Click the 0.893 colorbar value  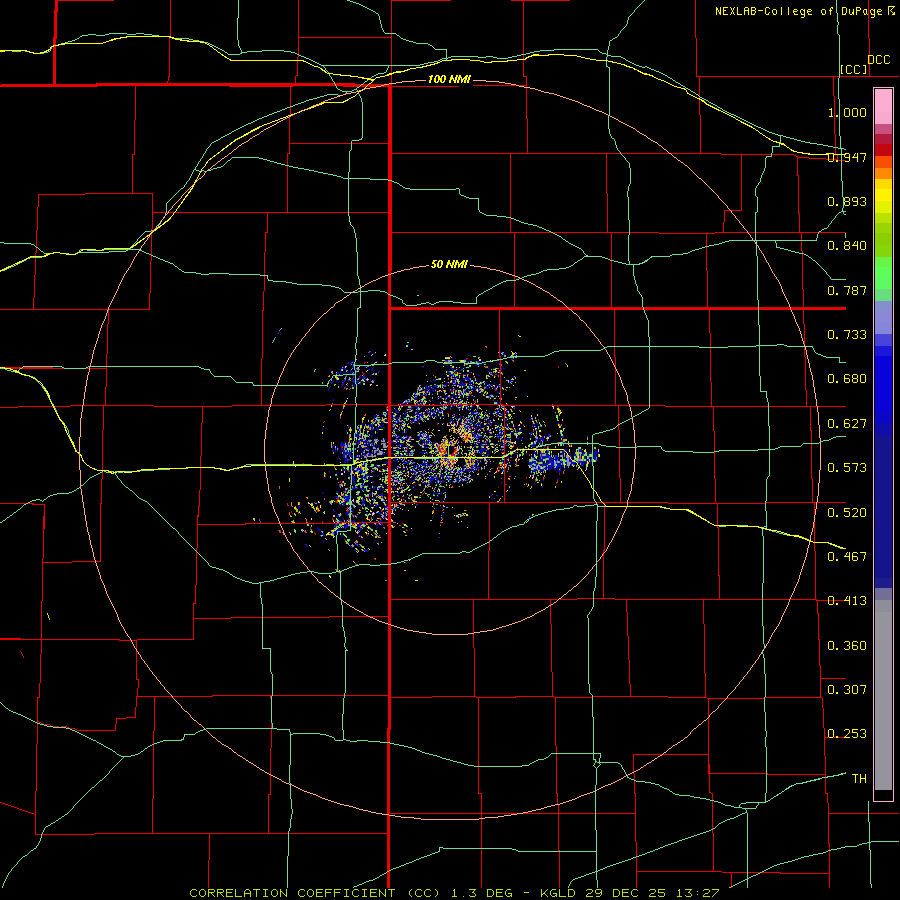point(847,201)
